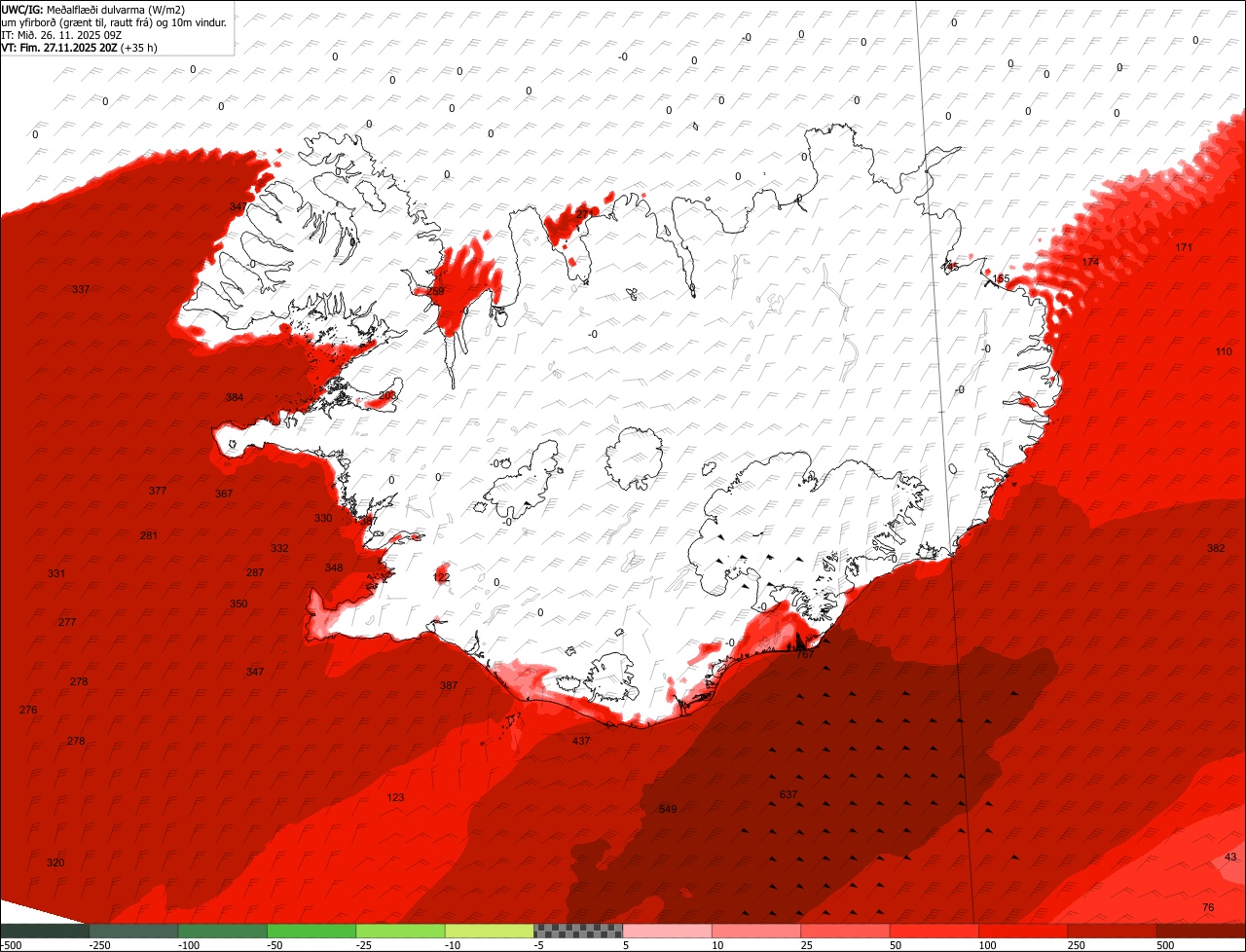Select the legend swatch between 50 and 100
Image resolution: width=1246 pixels, height=952 pixels.
click(x=934, y=931)
